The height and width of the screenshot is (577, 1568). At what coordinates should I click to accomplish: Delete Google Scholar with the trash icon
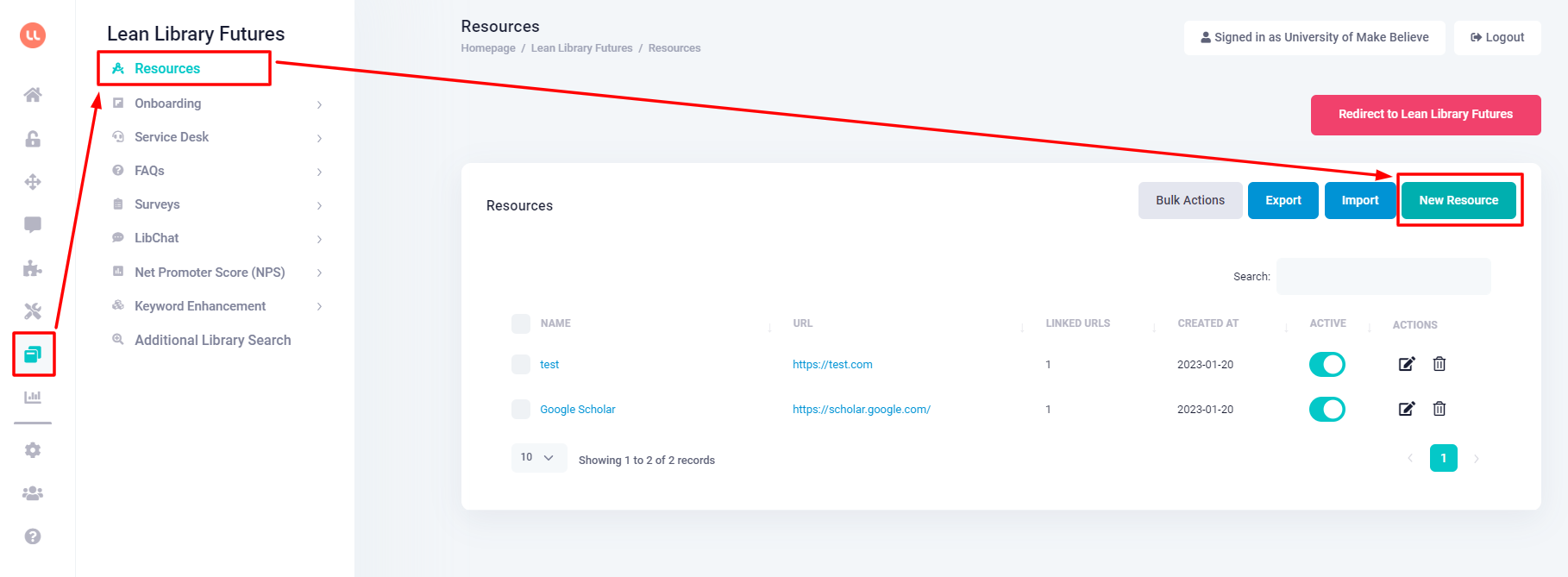coord(1439,409)
